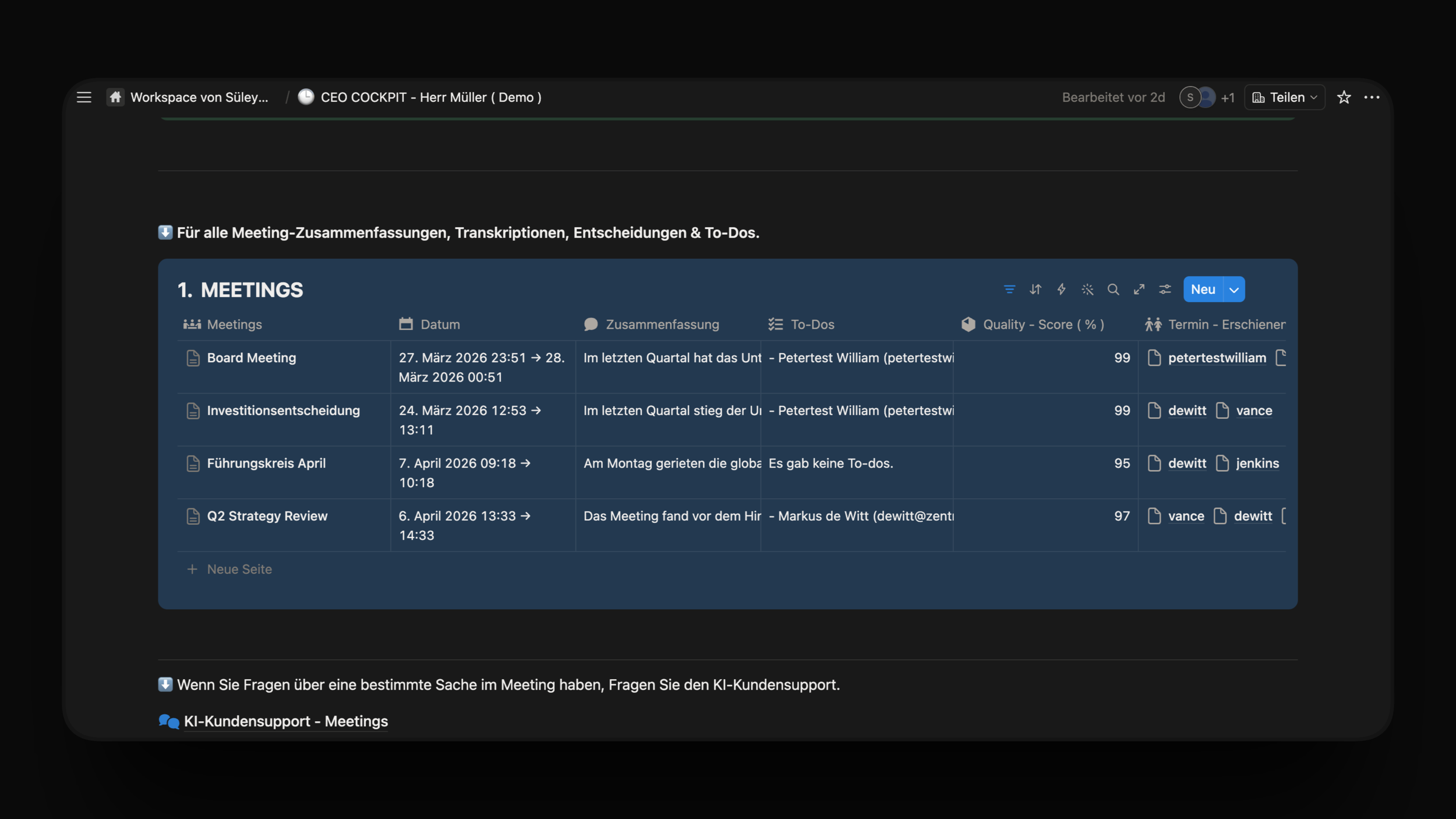Show the +1 additional viewers
The image size is (1456, 819).
click(1228, 98)
